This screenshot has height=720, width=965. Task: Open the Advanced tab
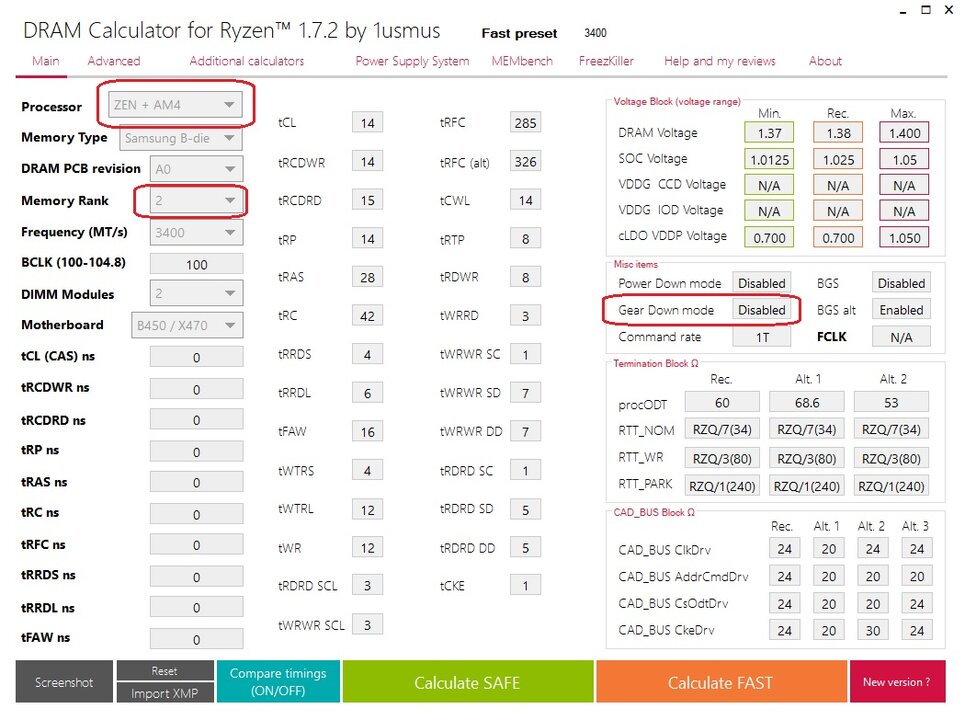114,61
